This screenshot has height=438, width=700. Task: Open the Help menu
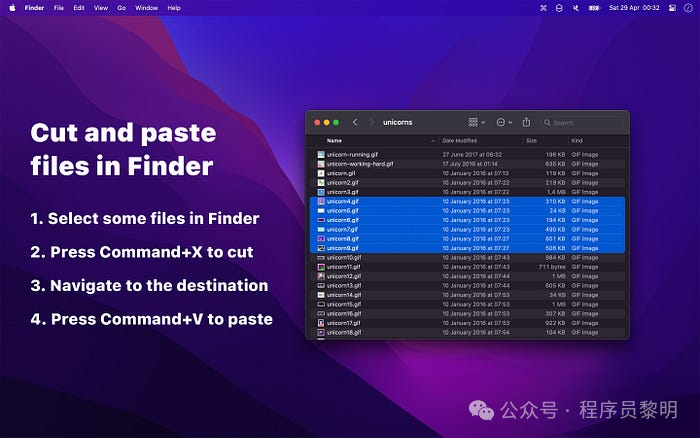click(174, 8)
